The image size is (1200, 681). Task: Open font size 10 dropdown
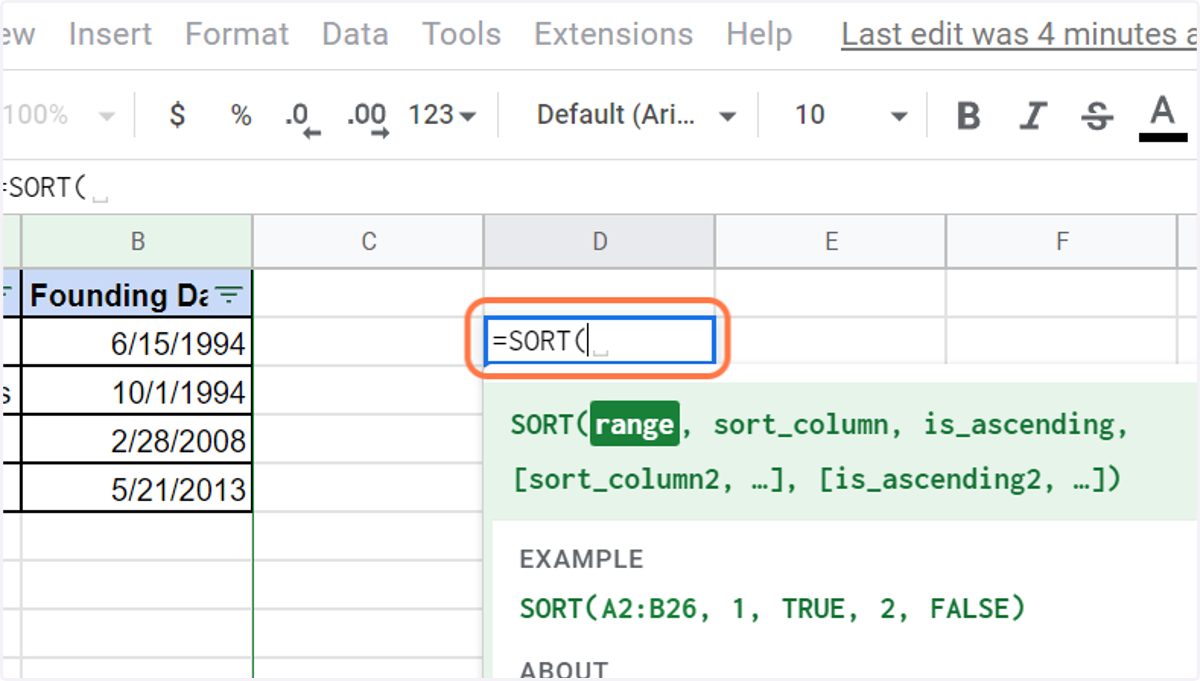point(851,115)
